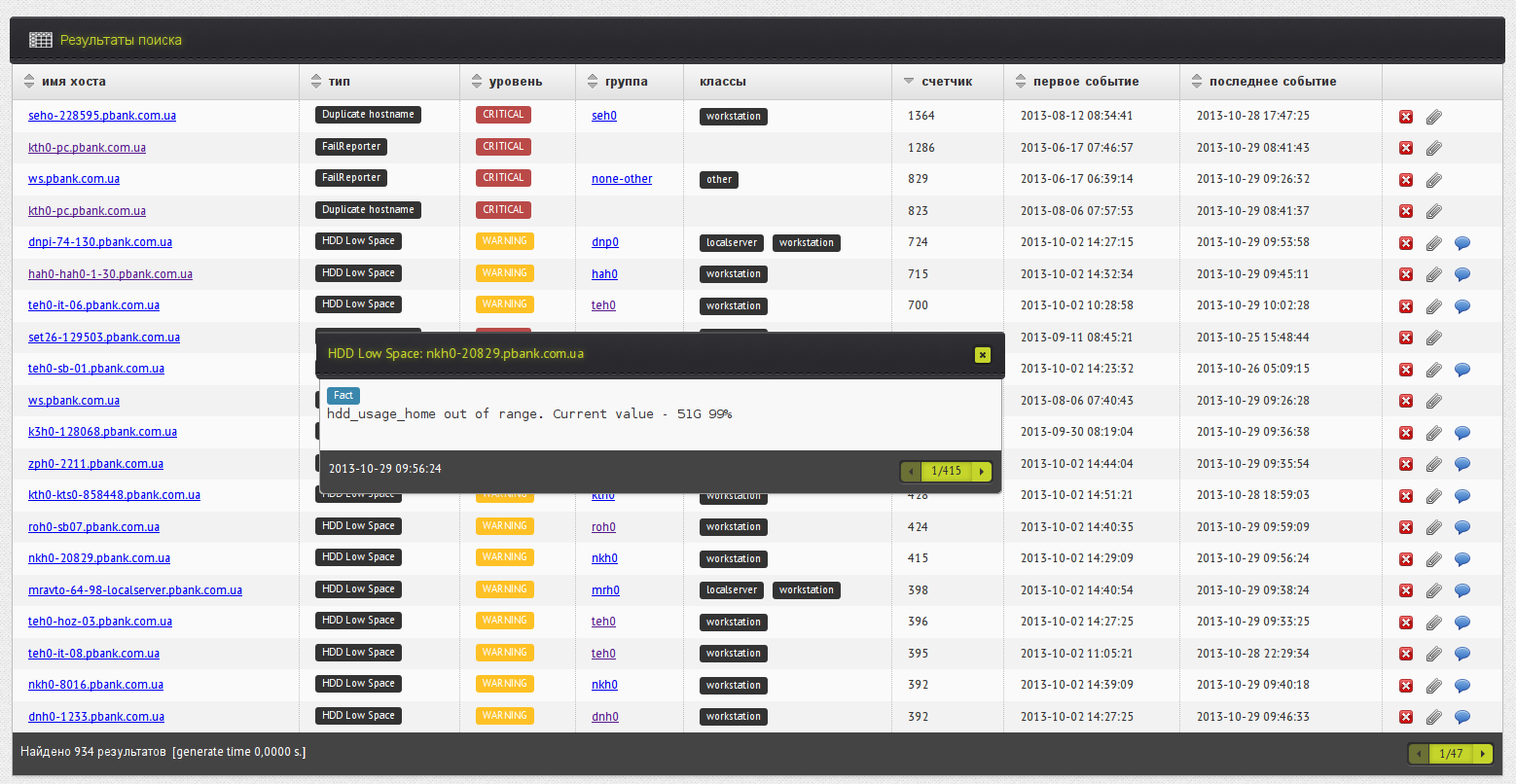Click HDD Low Space tag for roh0-sb07
Viewport: 1516px width, 784px height.
[x=358, y=526]
